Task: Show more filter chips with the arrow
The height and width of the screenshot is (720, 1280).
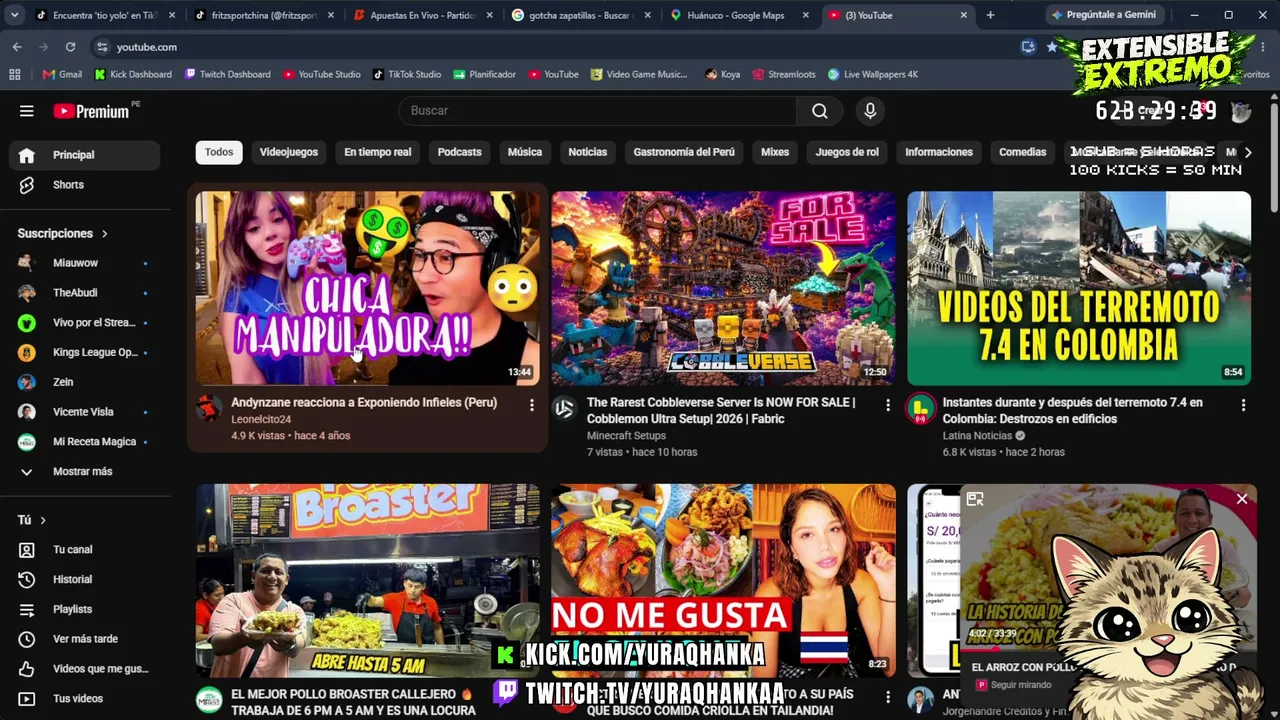Action: (1247, 152)
